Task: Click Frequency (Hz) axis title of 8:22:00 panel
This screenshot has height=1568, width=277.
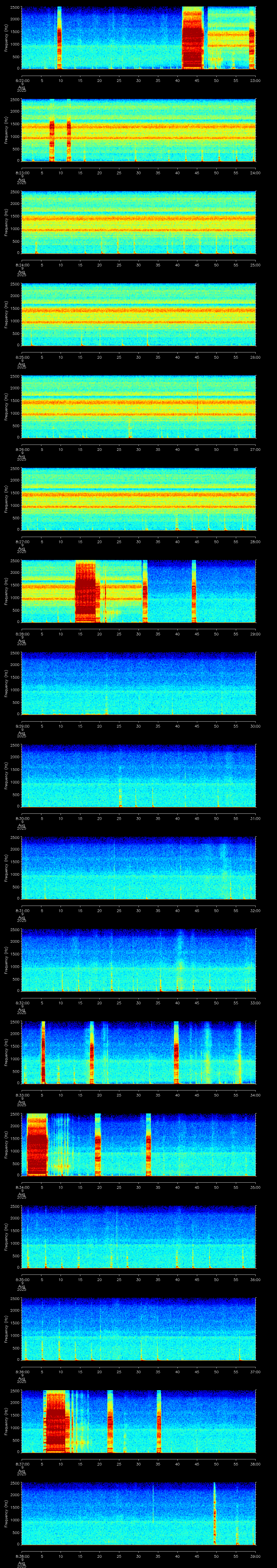Action: pyautogui.click(x=6, y=38)
